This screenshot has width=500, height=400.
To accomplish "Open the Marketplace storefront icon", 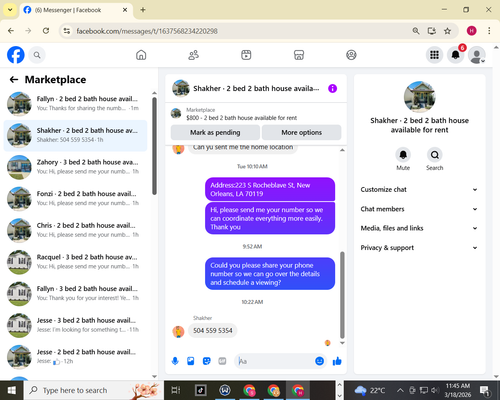I will [299, 55].
